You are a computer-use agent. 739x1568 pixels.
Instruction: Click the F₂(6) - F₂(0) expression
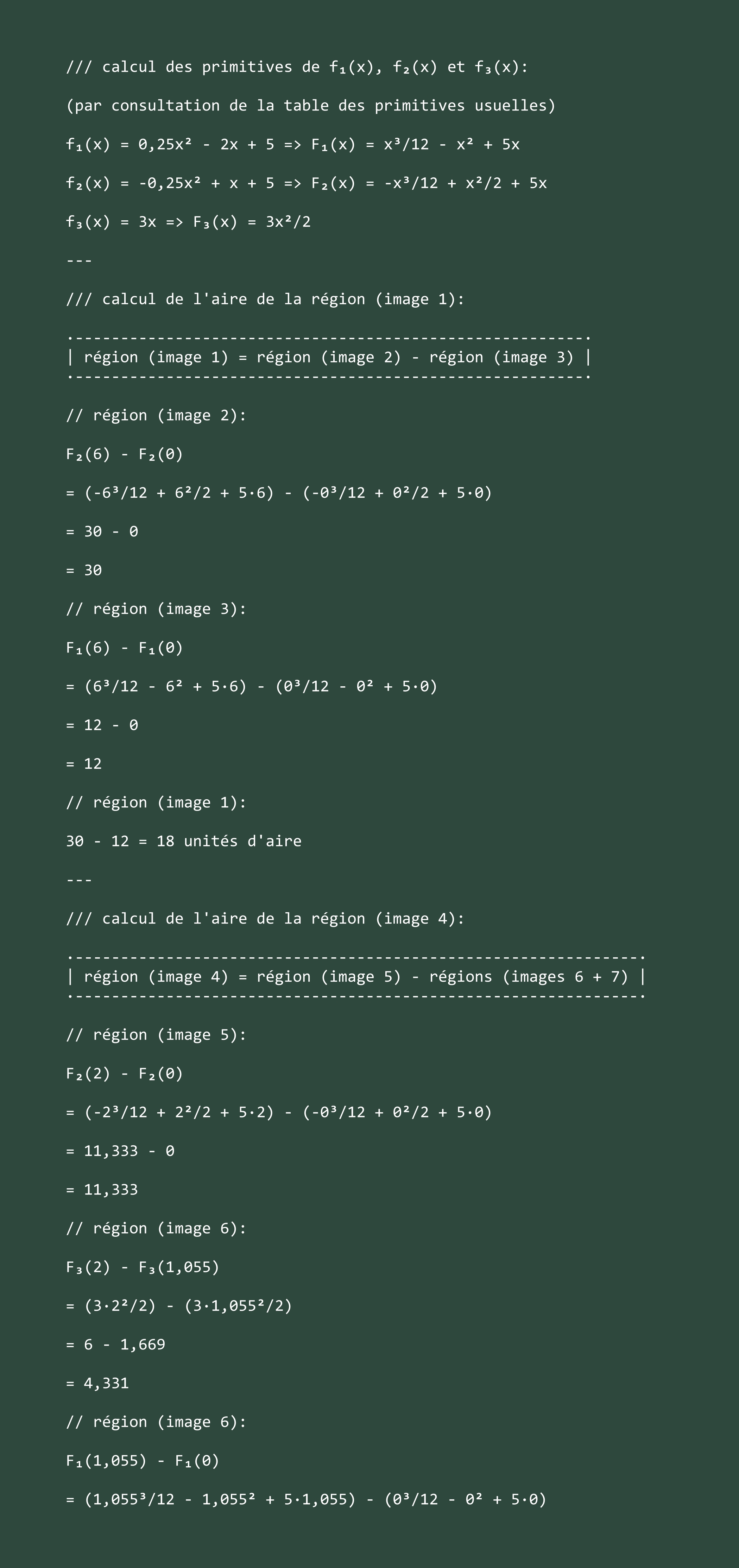point(124,454)
